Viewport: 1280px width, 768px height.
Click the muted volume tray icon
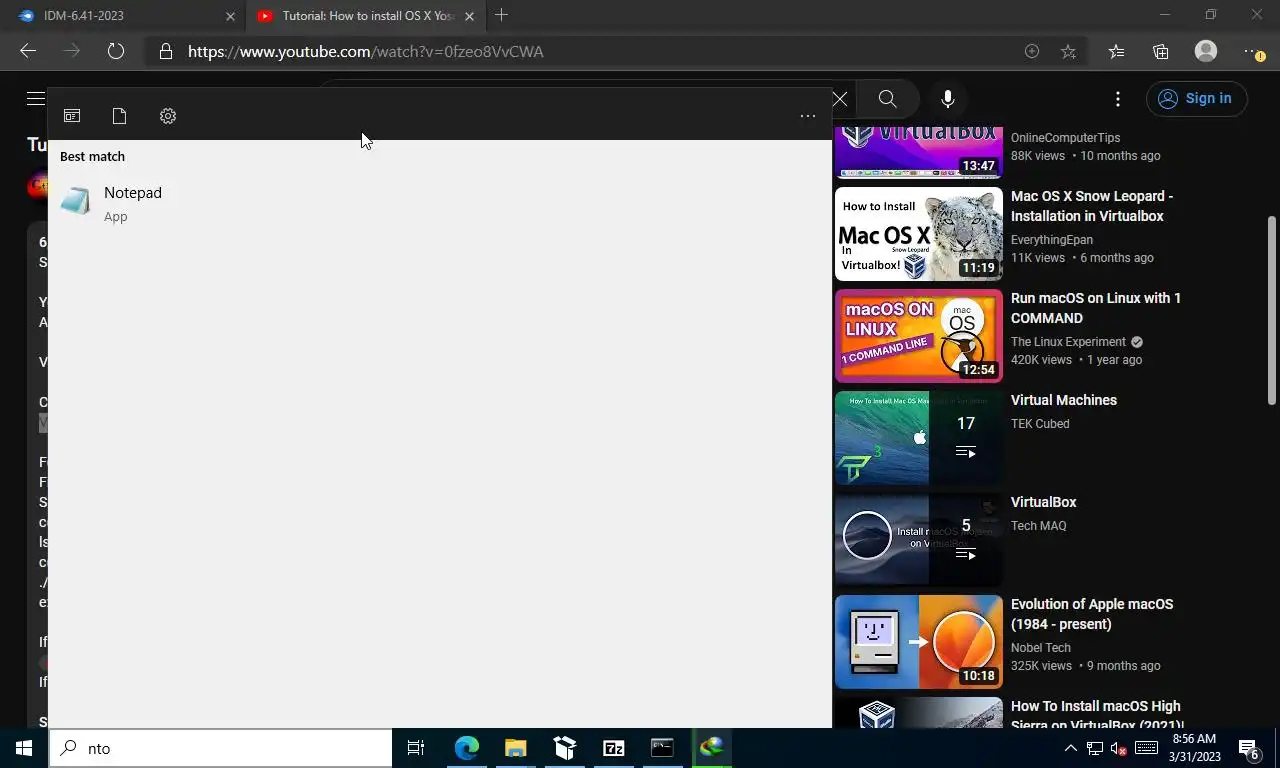[1120, 749]
